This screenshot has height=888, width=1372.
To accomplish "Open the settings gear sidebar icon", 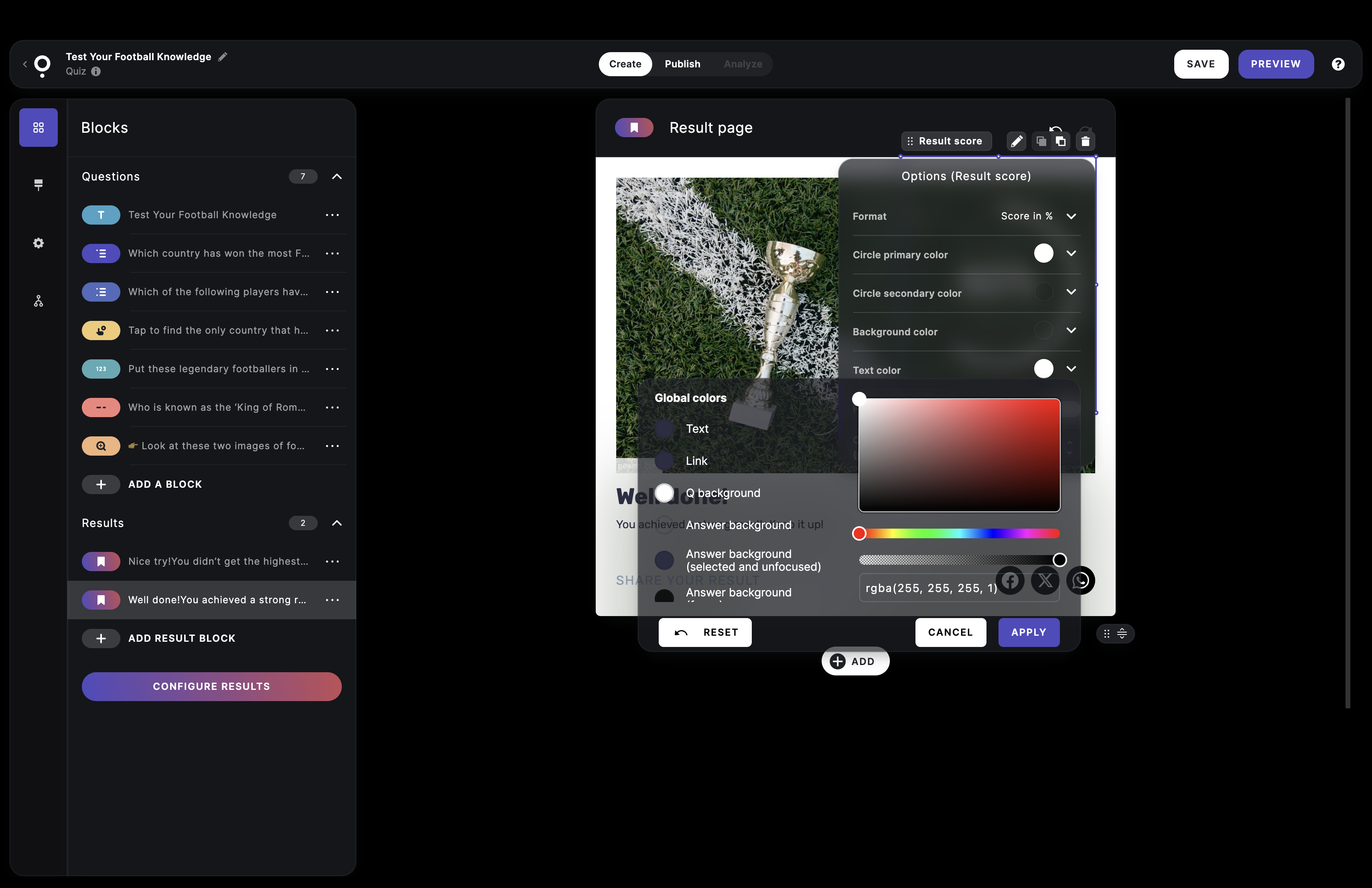I will 38,243.
